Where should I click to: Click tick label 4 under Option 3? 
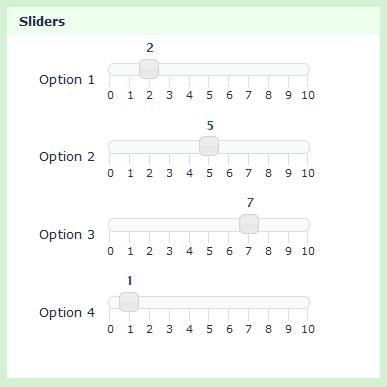[189, 251]
